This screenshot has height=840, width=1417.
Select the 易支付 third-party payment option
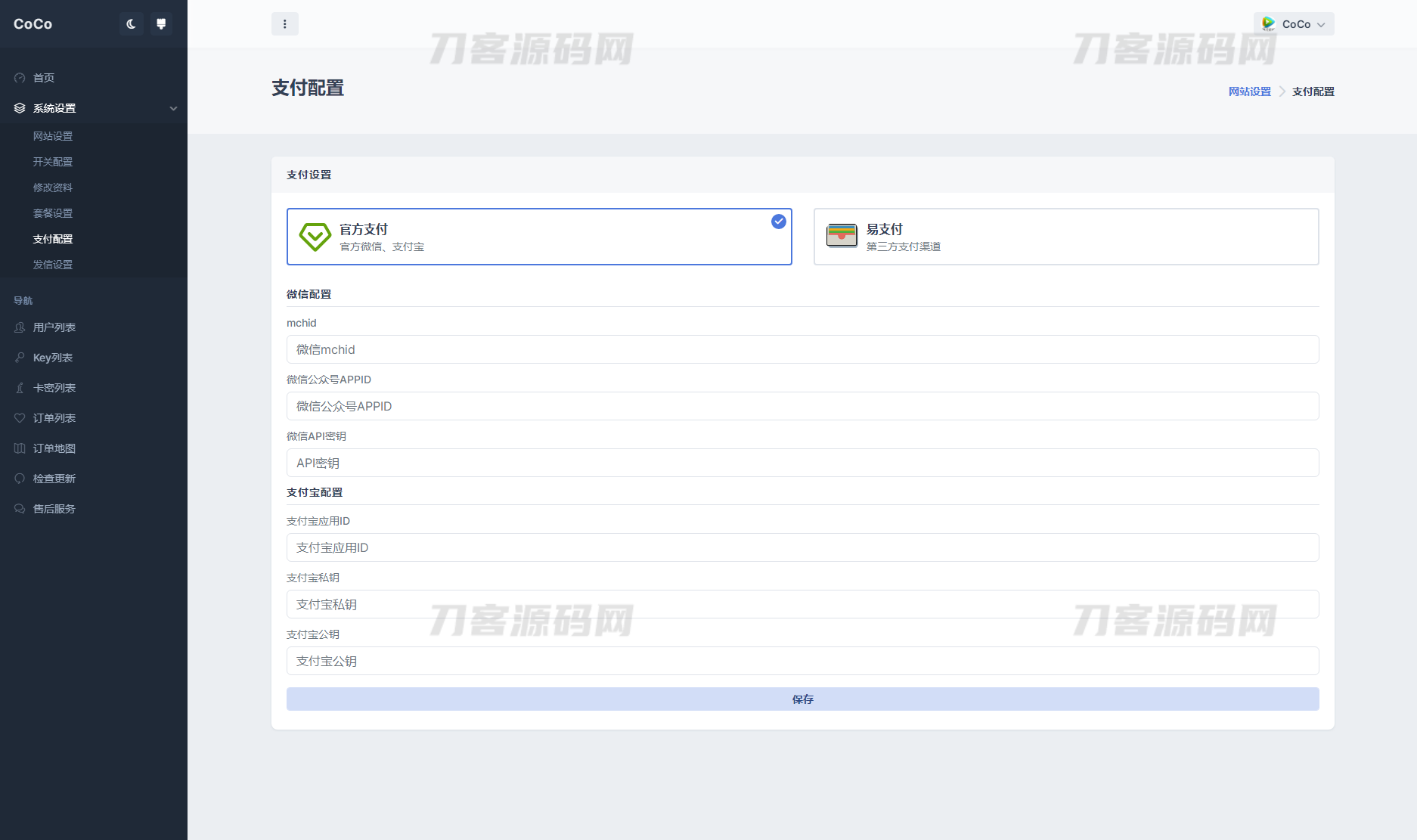coord(1065,237)
